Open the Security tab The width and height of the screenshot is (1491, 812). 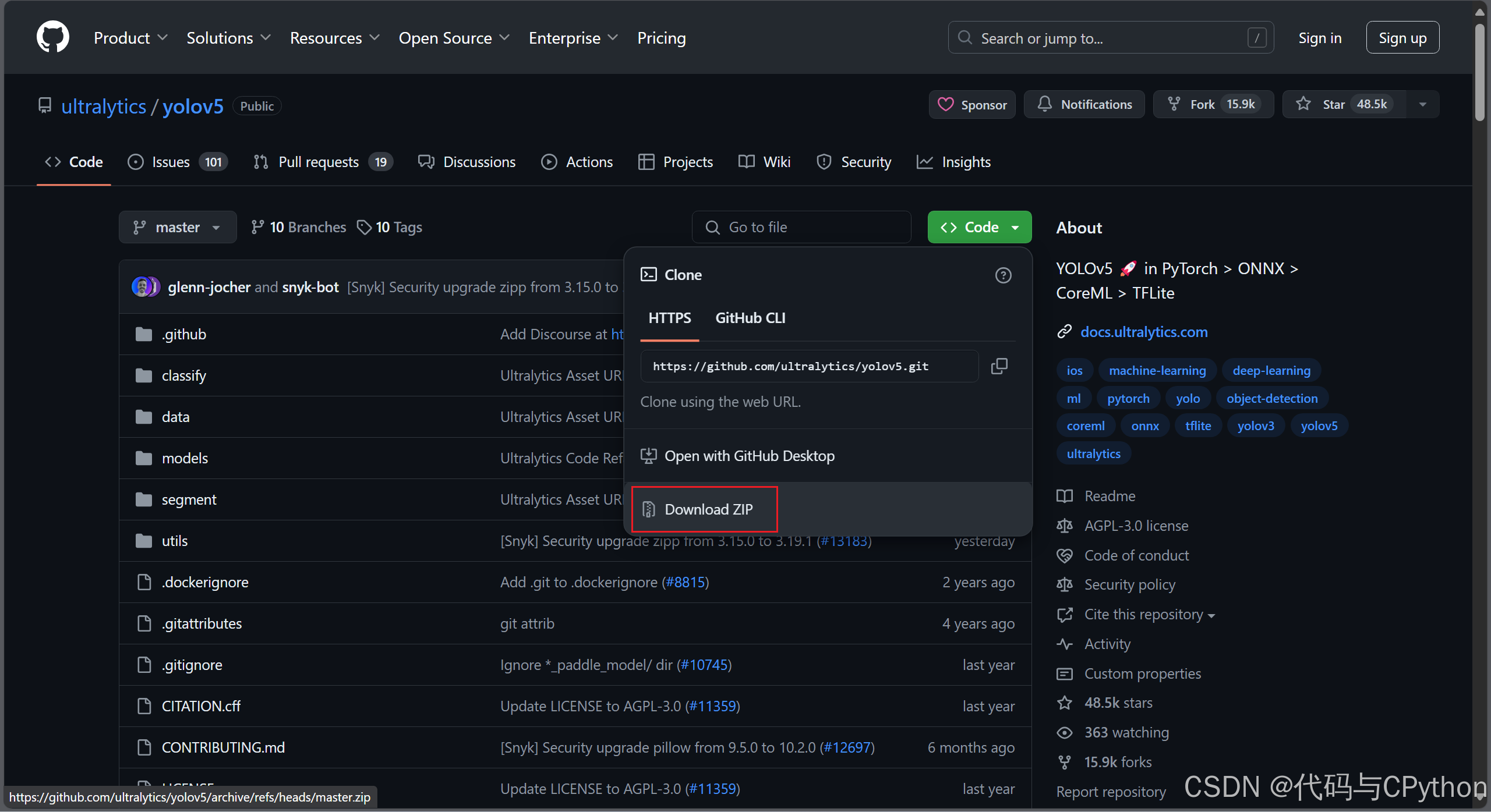tap(854, 162)
